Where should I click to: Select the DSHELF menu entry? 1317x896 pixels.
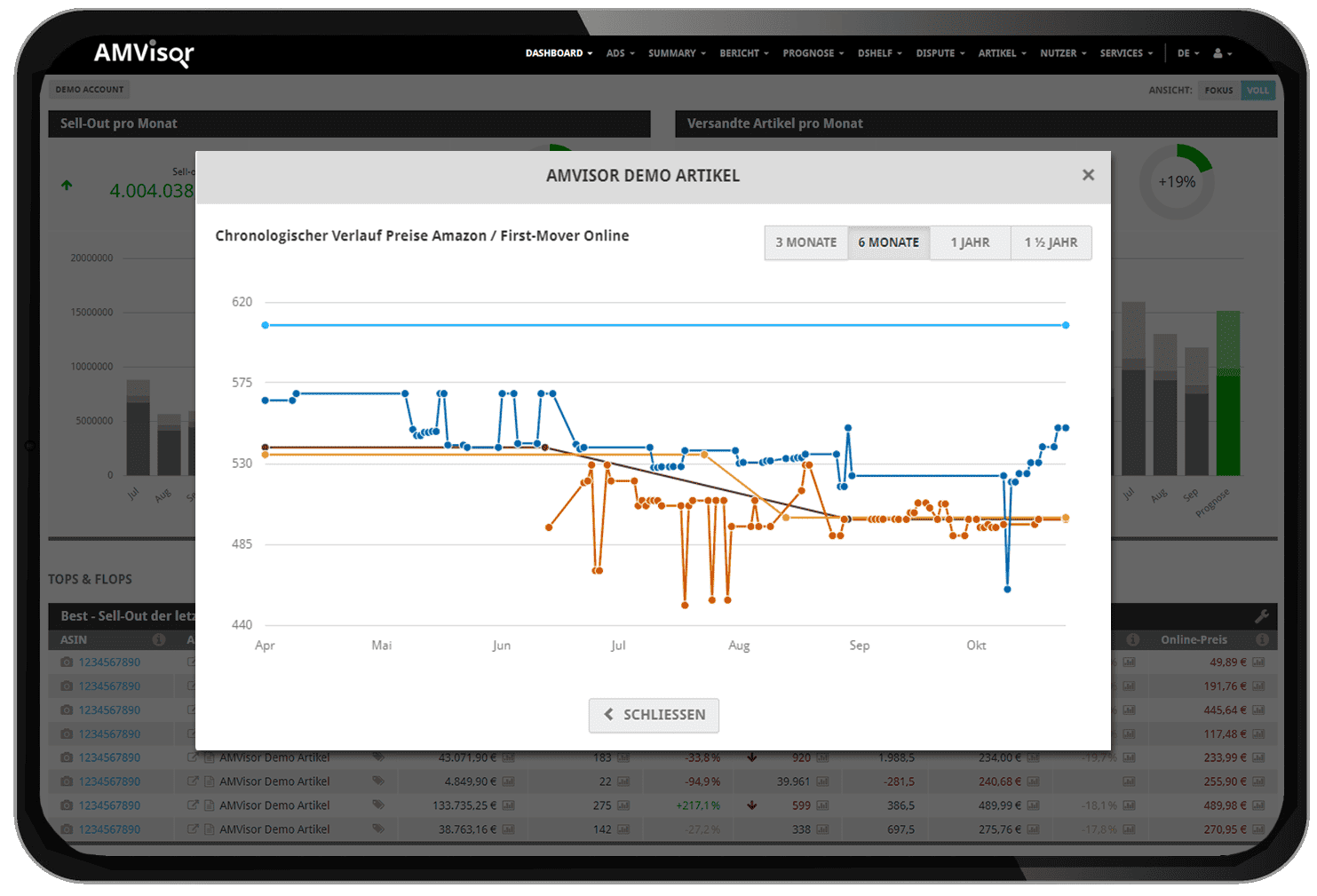tap(875, 53)
